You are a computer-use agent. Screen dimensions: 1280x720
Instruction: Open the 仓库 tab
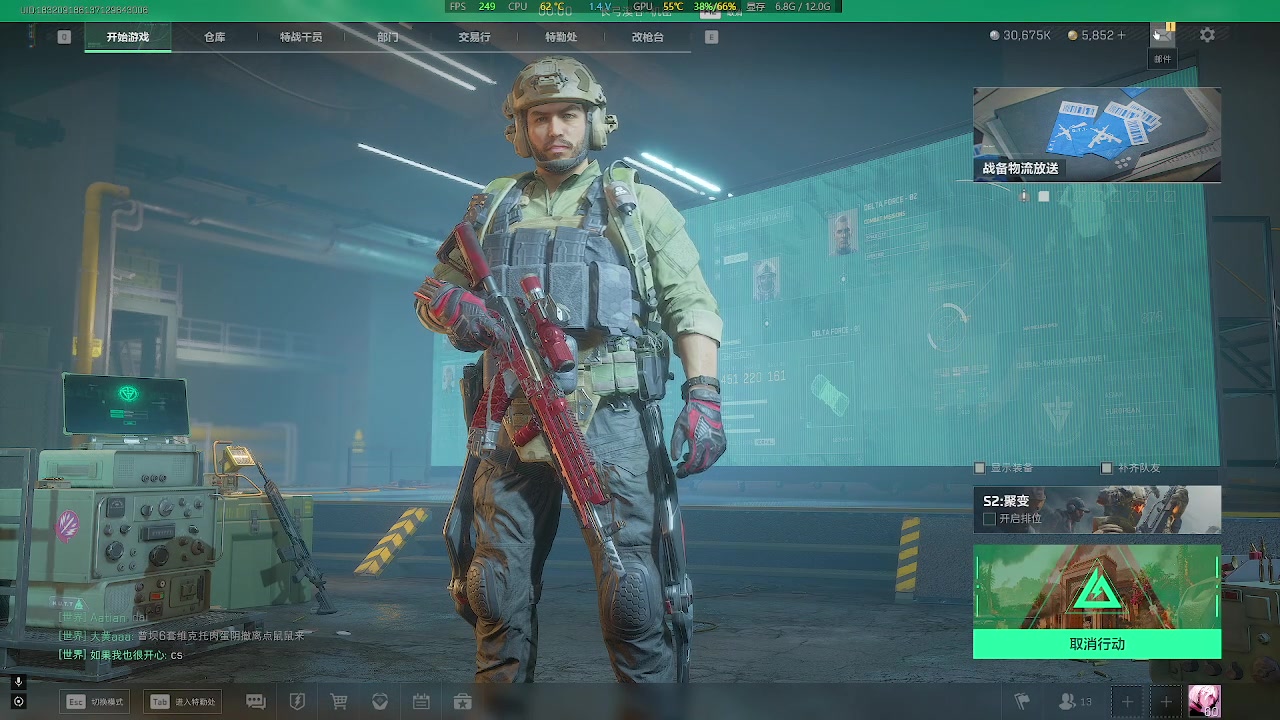click(214, 37)
